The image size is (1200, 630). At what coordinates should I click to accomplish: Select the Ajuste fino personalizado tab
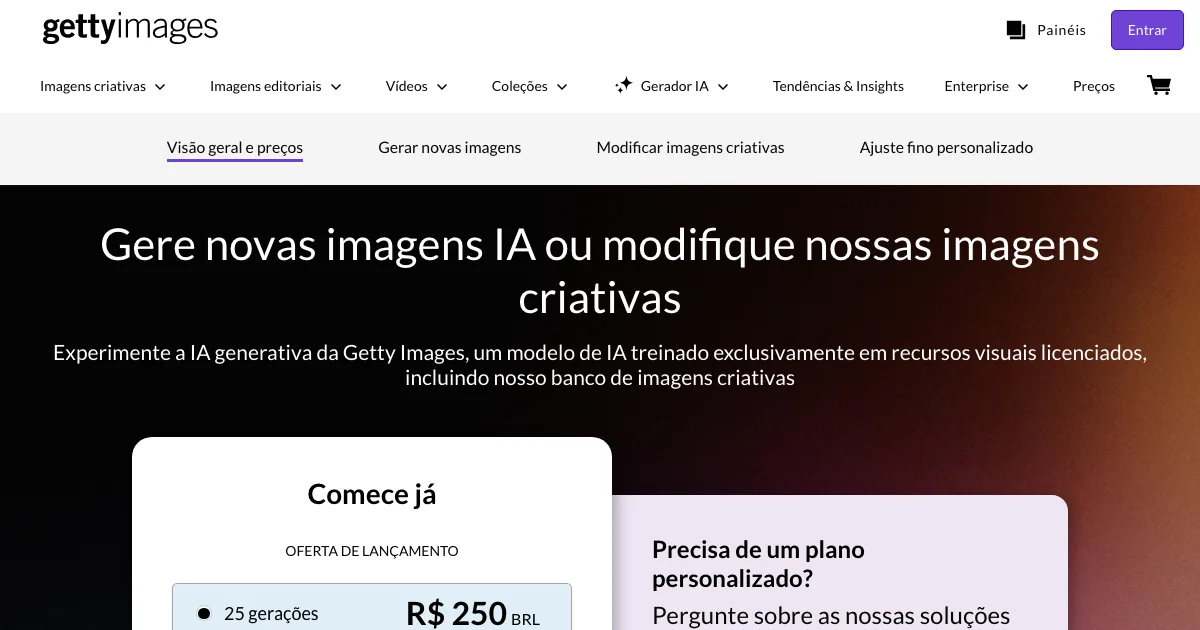[x=946, y=148]
